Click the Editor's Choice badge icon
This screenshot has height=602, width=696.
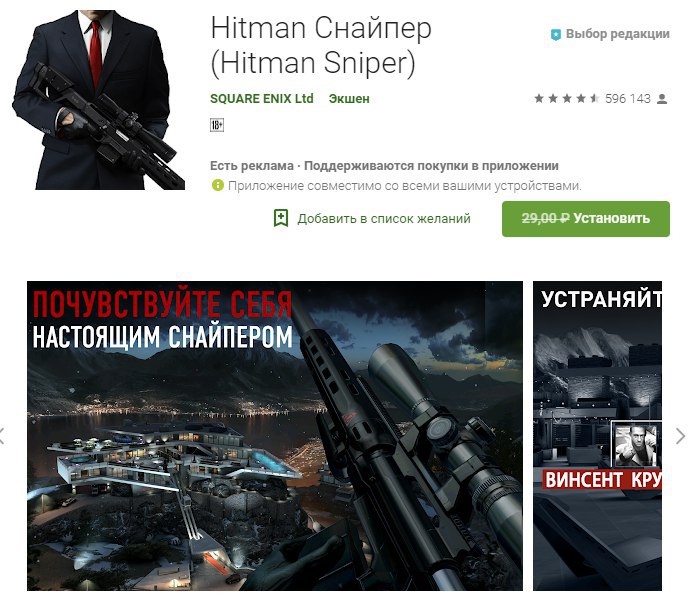555,35
